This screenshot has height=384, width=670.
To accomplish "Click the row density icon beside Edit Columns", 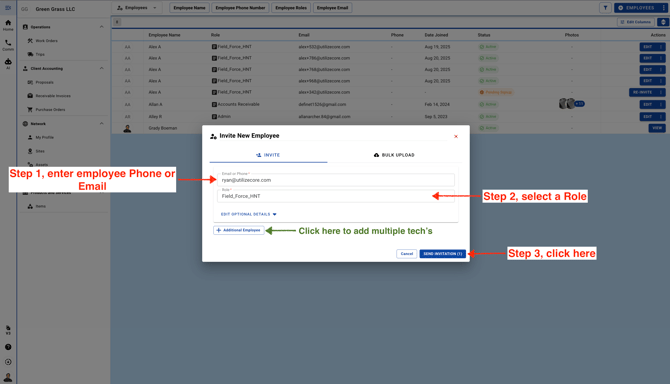I will [663, 22].
